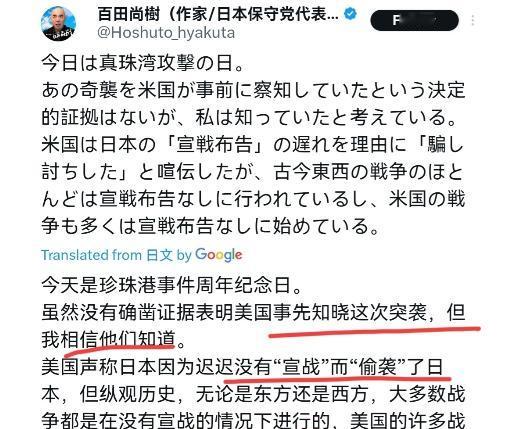
Task: Click the black Follow button
Action: coord(414,20)
